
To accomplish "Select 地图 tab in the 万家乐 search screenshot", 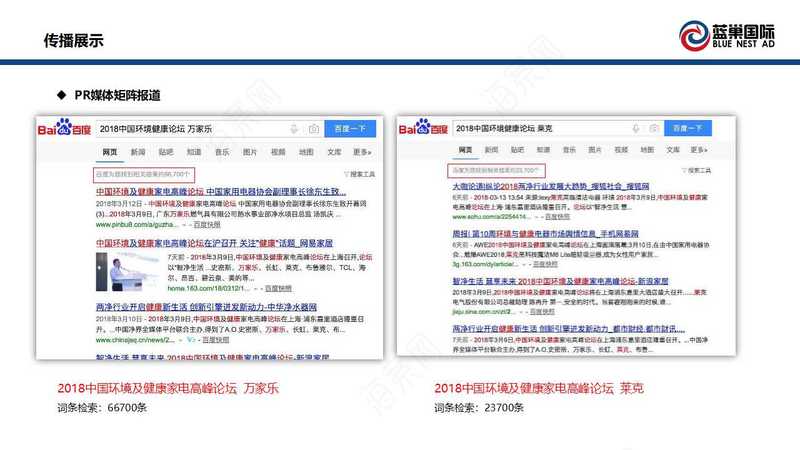I will pyautogui.click(x=306, y=152).
